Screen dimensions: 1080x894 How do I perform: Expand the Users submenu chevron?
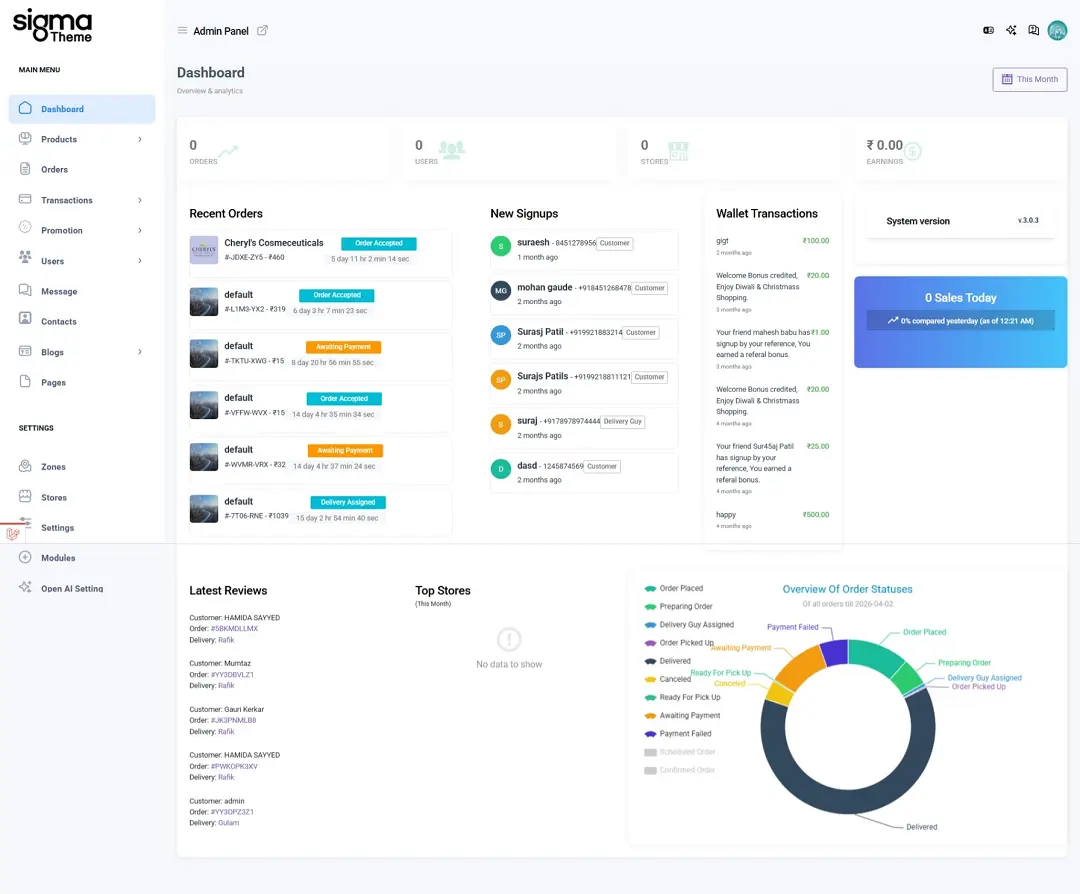point(140,261)
